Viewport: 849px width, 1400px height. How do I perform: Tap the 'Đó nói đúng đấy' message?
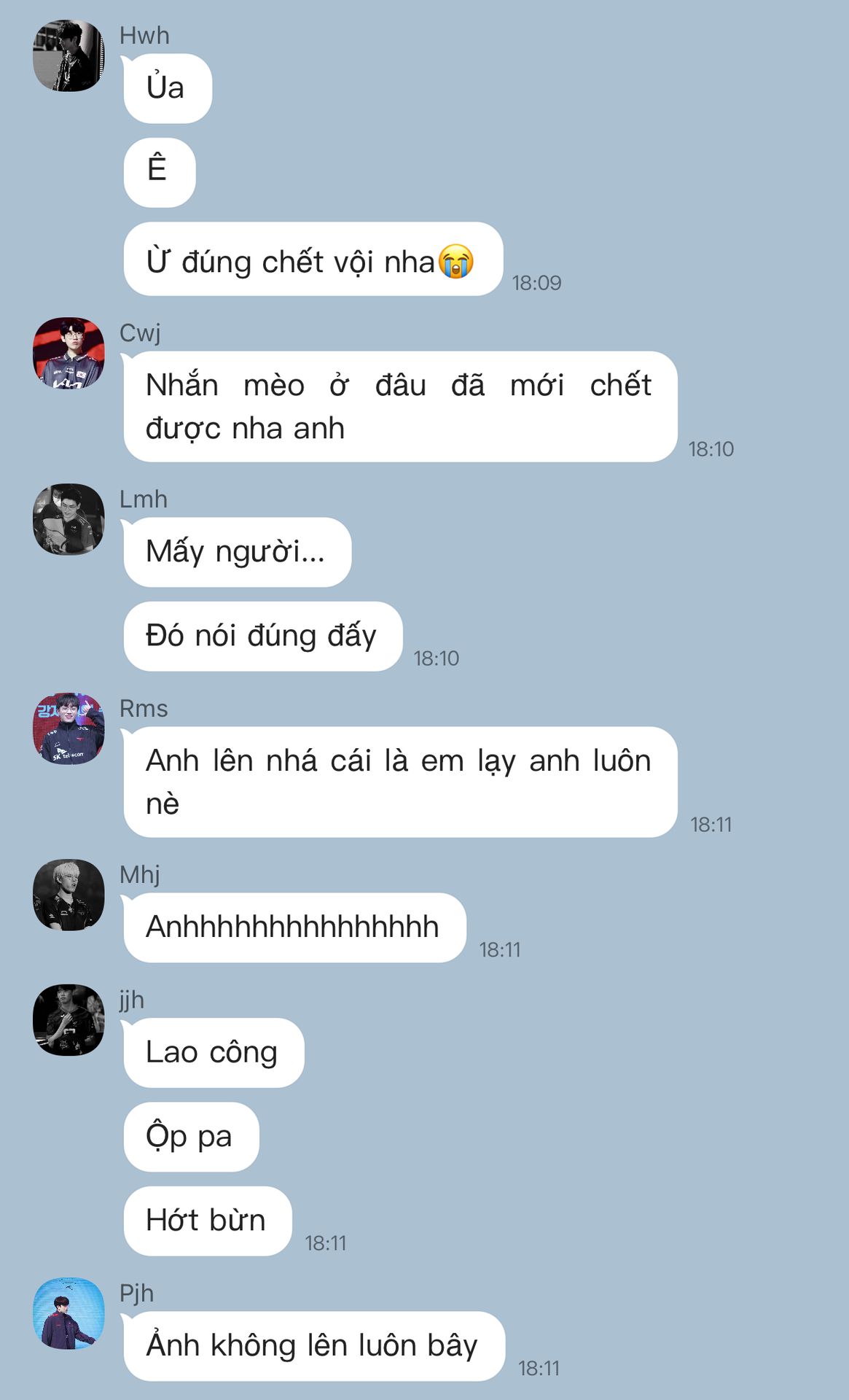click(x=263, y=636)
